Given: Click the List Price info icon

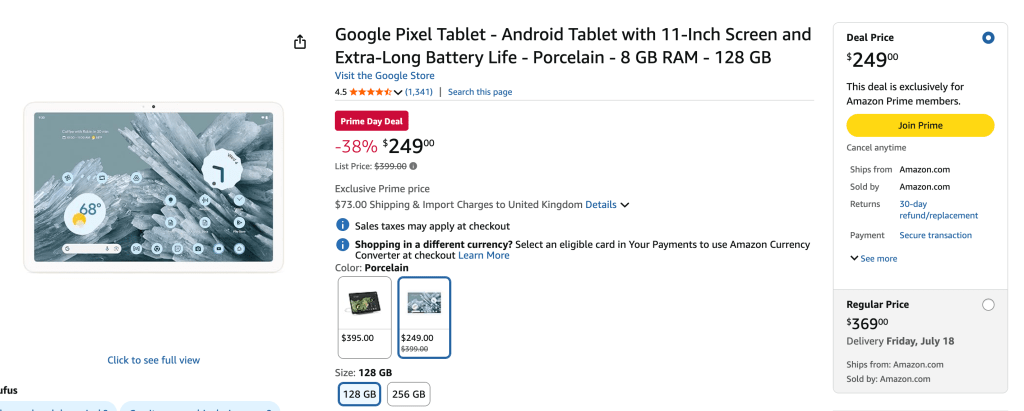Looking at the screenshot, I should tap(413, 166).
